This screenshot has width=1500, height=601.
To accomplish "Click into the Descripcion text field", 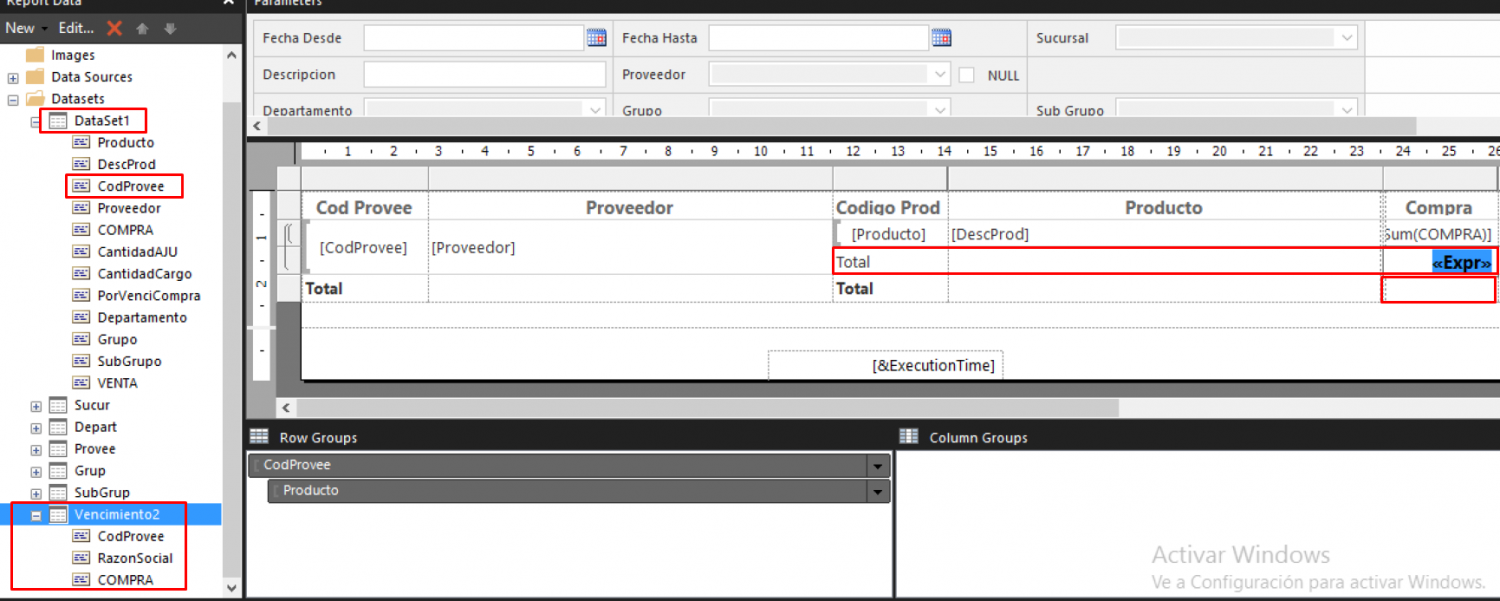I will click(485, 75).
